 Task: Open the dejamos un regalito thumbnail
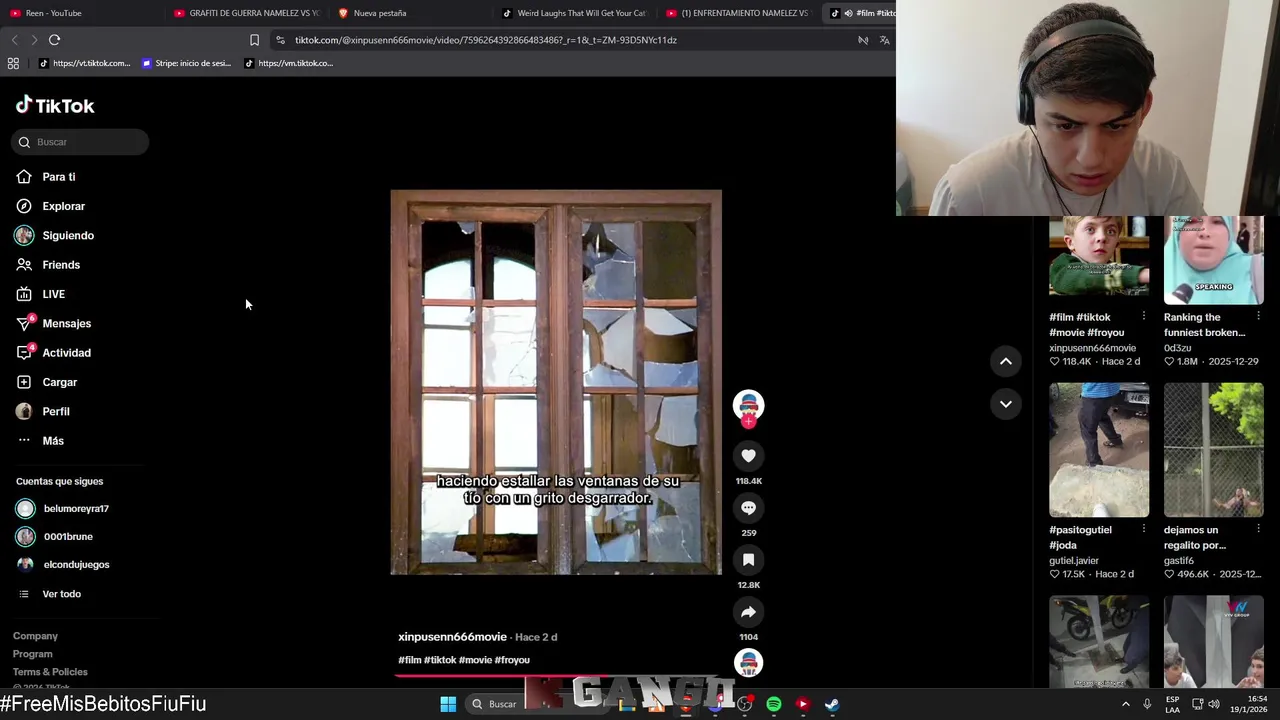(x=1214, y=450)
